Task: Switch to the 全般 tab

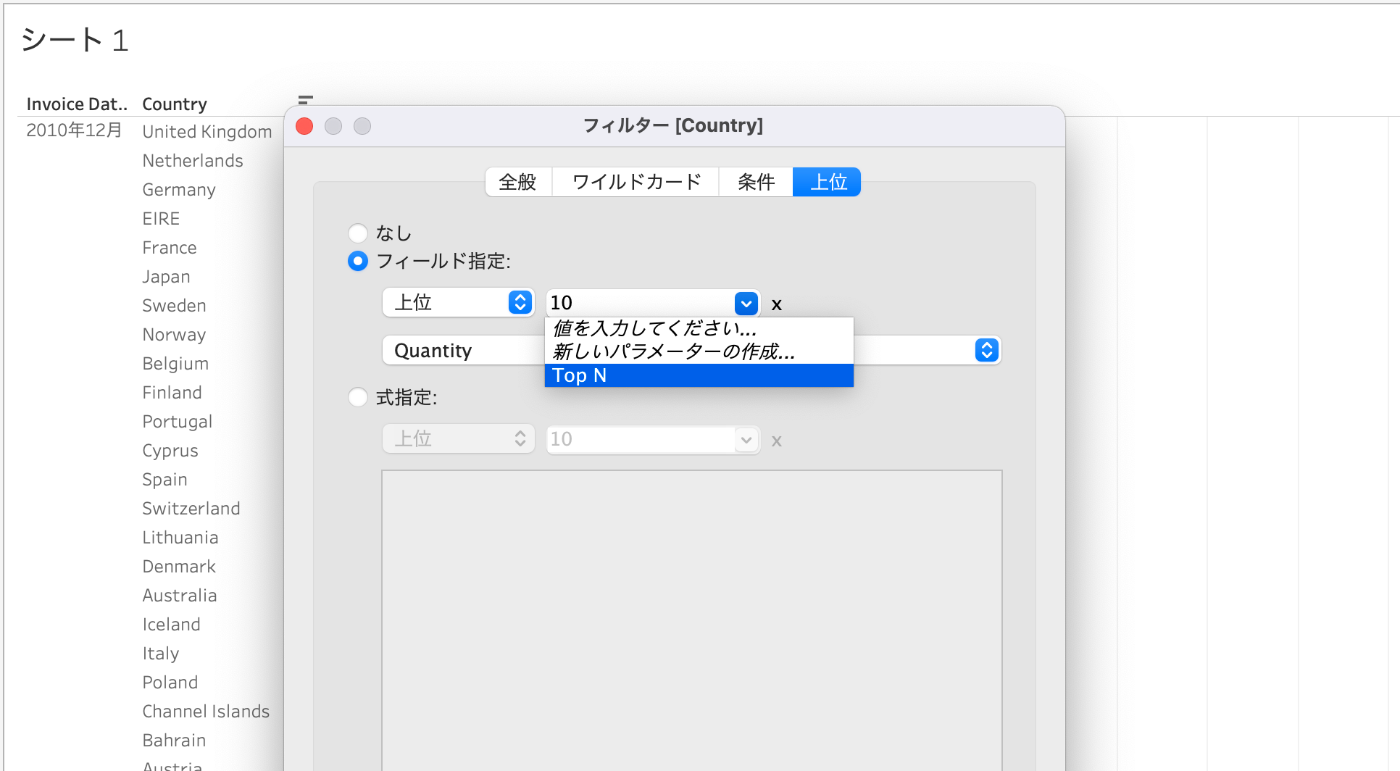Action: [518, 182]
